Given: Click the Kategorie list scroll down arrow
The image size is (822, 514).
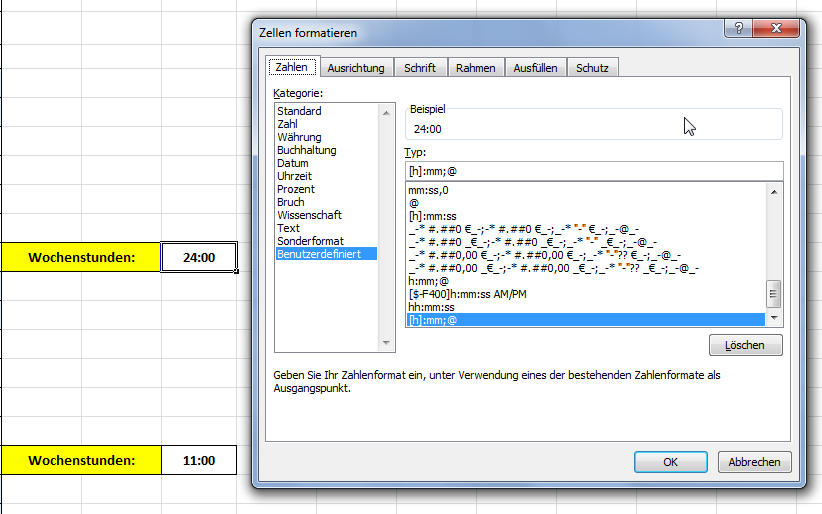Looking at the screenshot, I should tap(386, 343).
